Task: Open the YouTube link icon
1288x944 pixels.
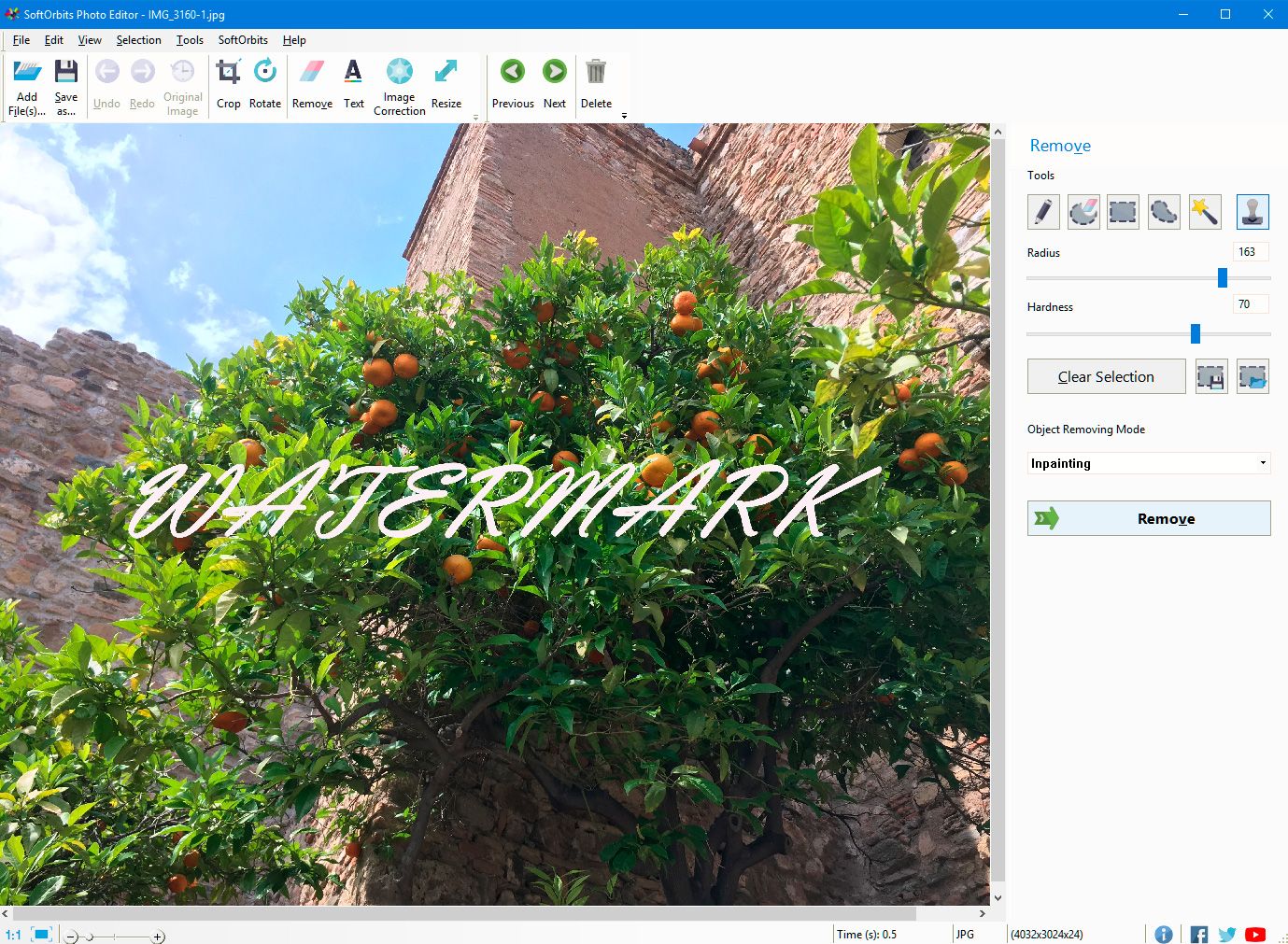Action: (1255, 934)
